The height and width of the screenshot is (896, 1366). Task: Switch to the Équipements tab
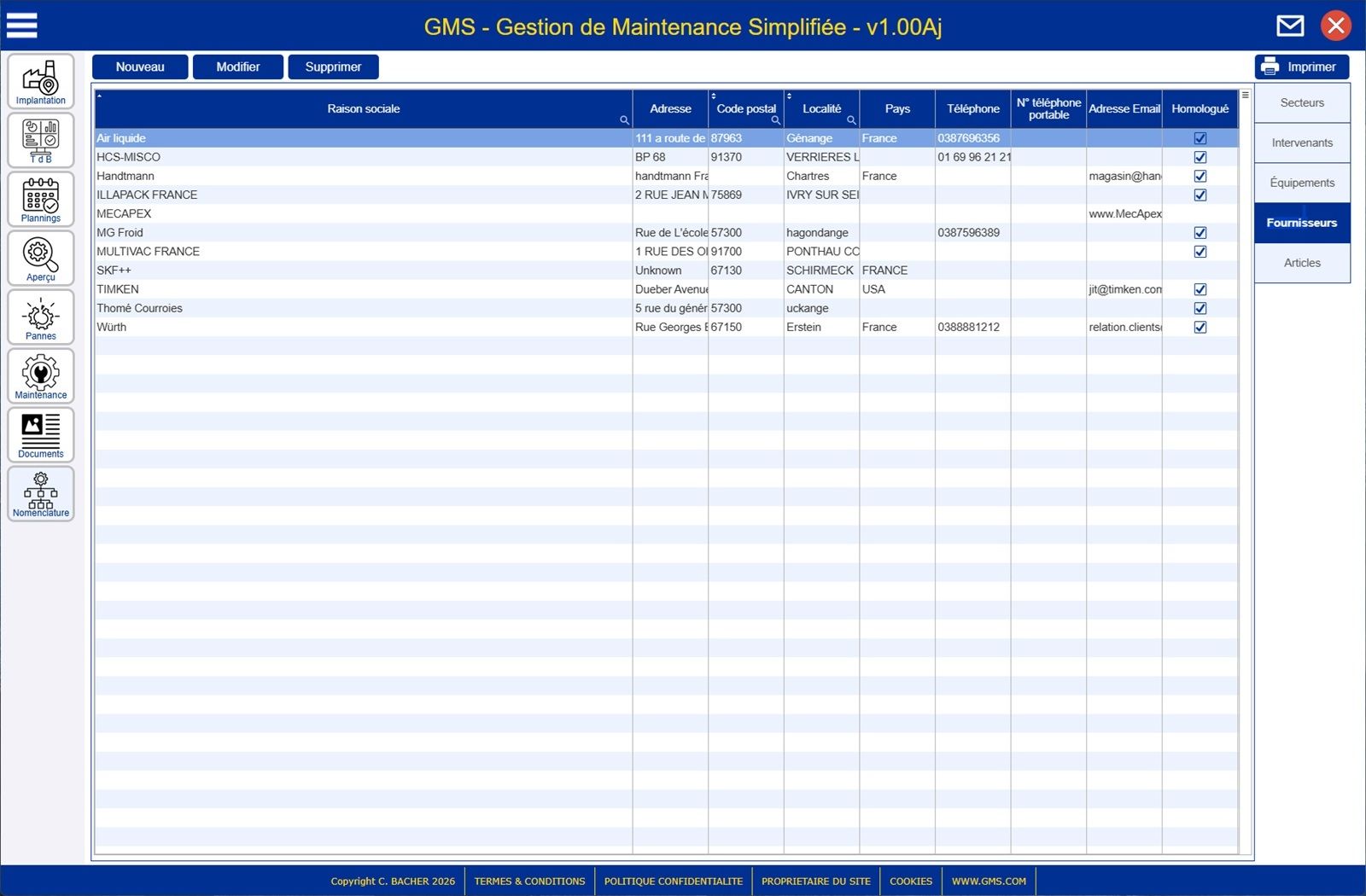1301,183
